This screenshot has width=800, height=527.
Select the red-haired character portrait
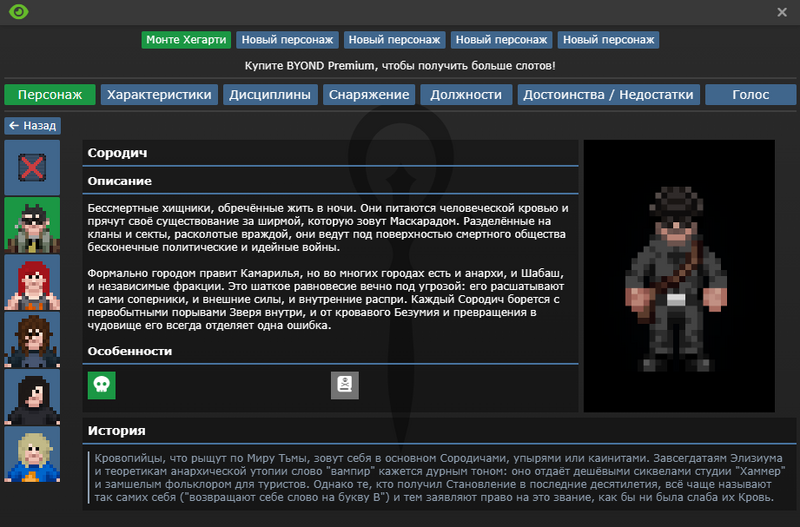(32, 282)
